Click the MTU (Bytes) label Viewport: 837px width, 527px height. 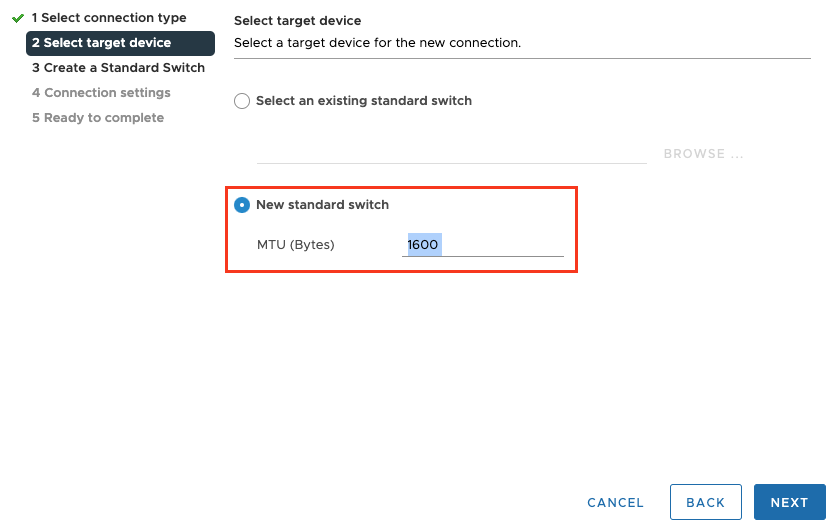(x=295, y=245)
